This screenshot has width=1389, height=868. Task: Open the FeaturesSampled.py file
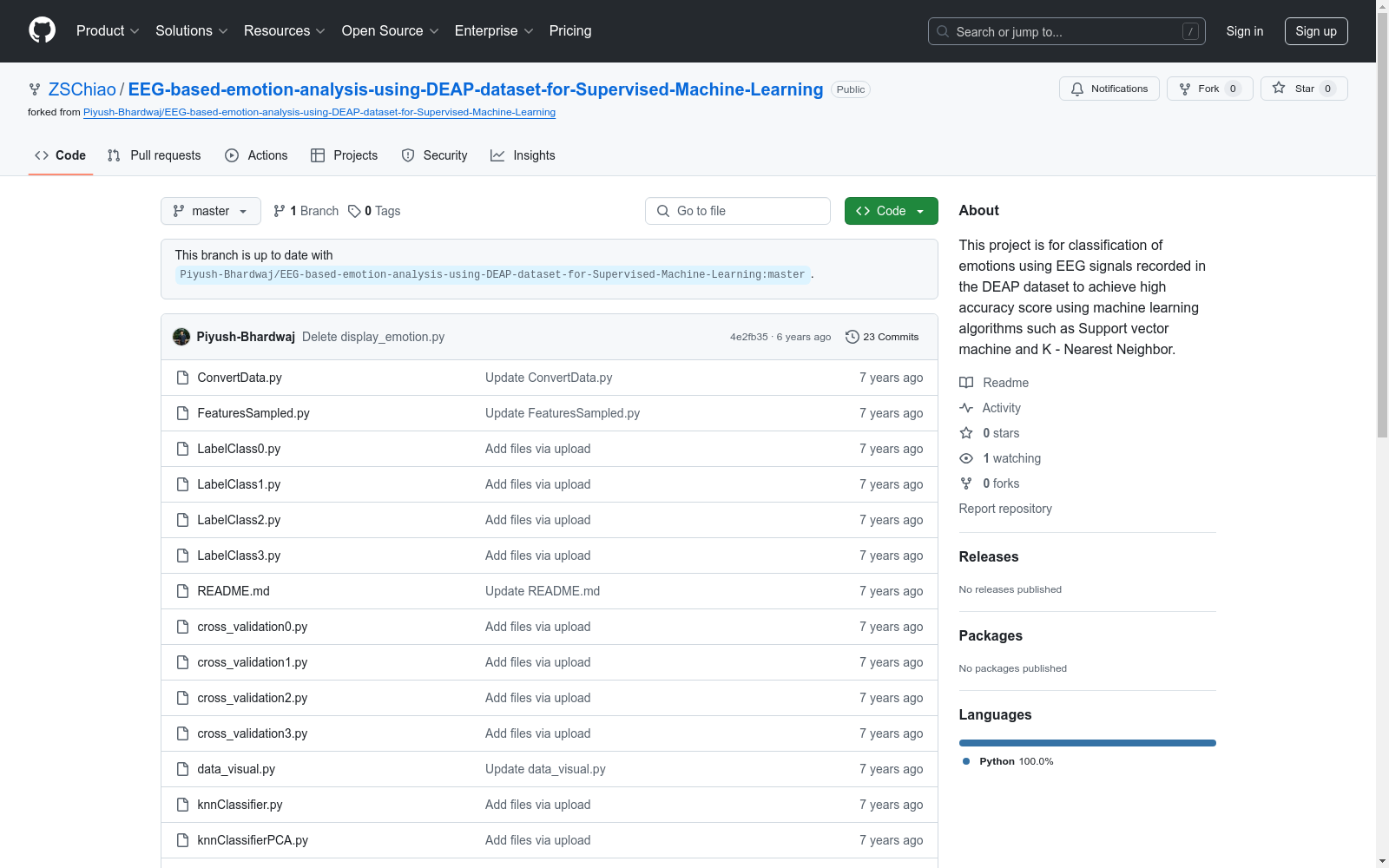(x=253, y=413)
